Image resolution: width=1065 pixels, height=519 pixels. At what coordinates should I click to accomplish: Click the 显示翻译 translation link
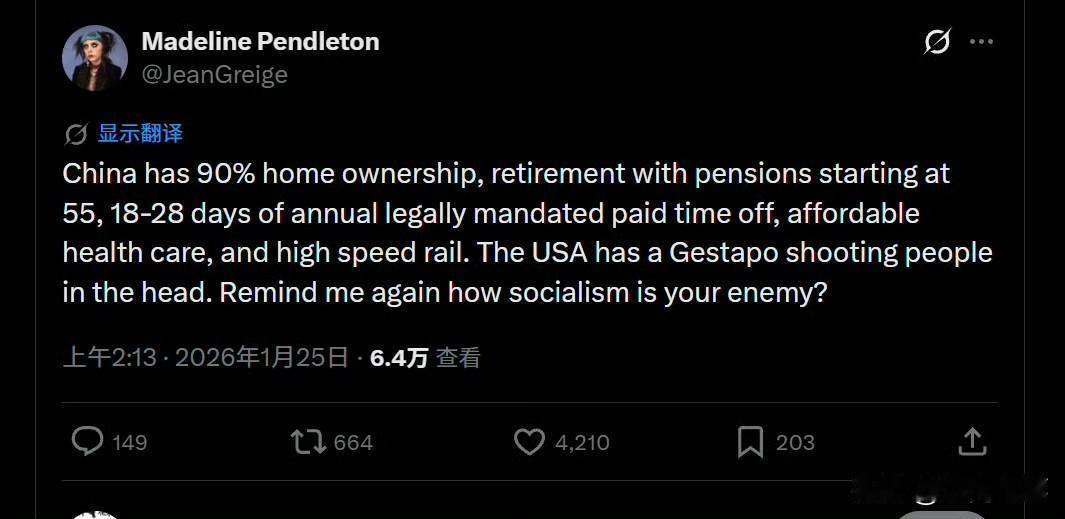pyautogui.click(x=140, y=134)
